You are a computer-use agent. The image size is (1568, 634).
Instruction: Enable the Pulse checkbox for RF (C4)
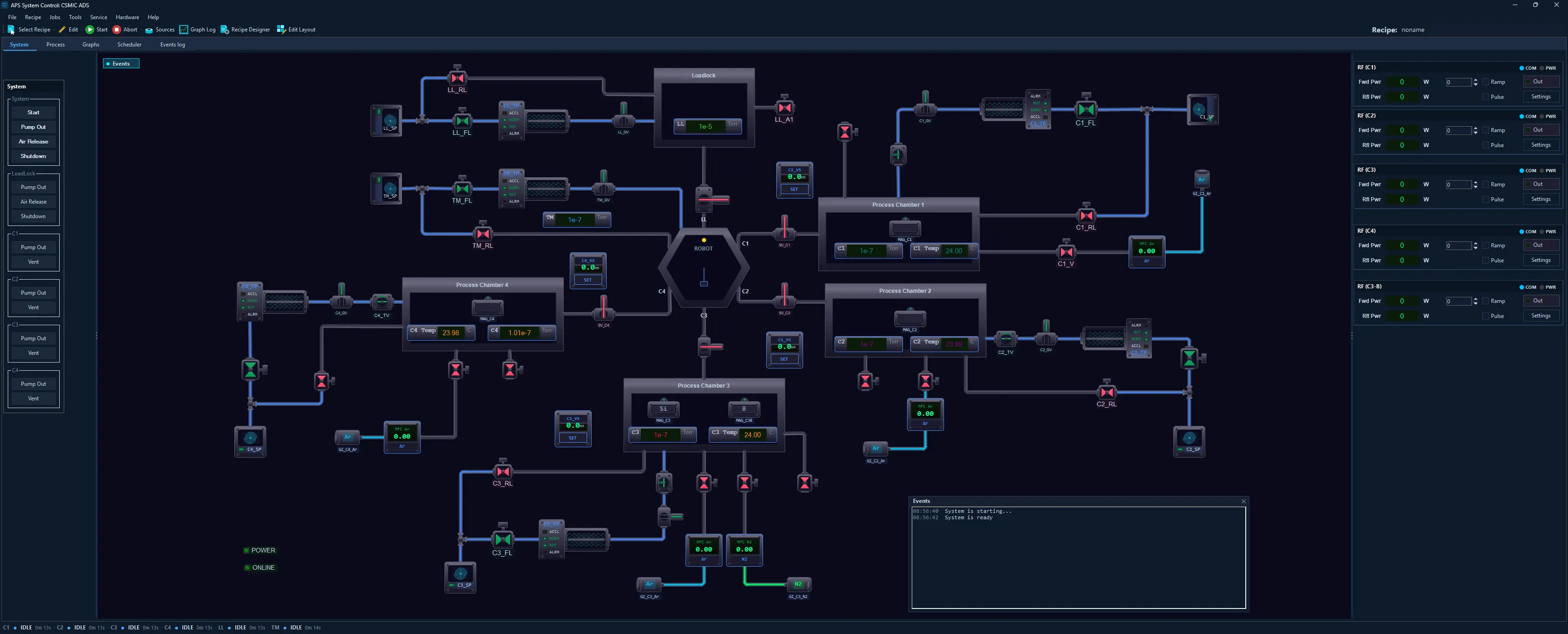[x=1486, y=261]
